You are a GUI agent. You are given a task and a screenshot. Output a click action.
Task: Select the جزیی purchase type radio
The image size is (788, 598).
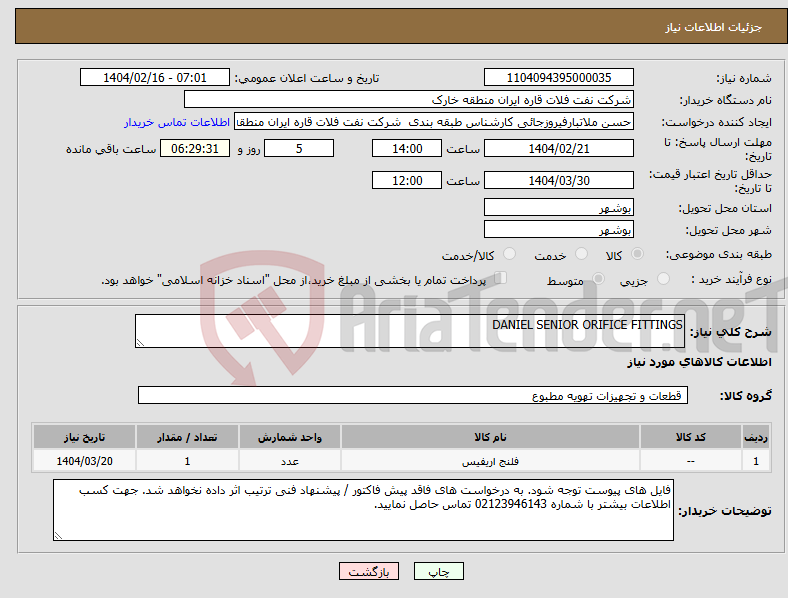tap(663, 278)
